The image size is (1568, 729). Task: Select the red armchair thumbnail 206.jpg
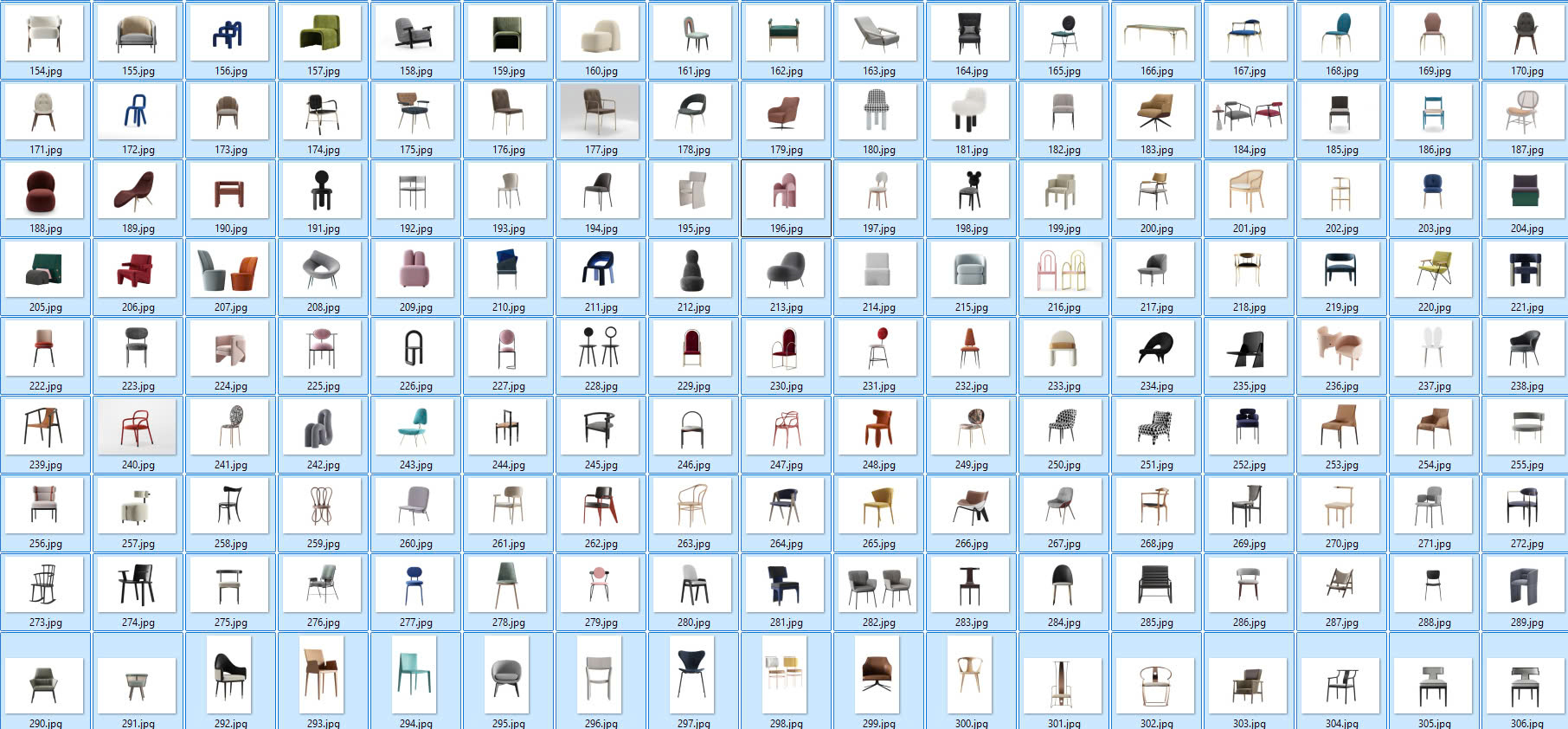[x=138, y=269]
